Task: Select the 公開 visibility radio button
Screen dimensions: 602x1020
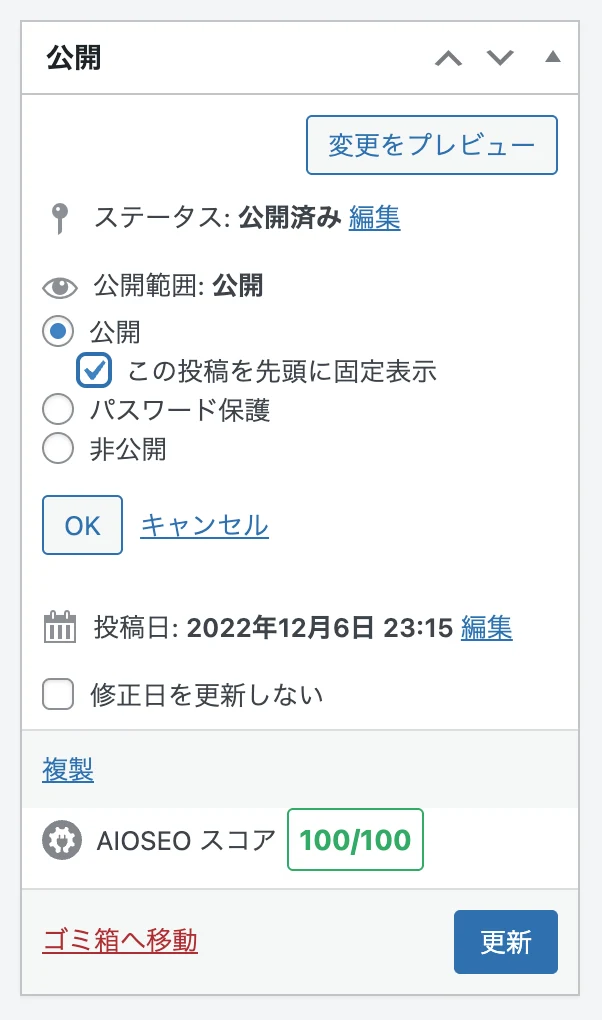Action: point(58,331)
